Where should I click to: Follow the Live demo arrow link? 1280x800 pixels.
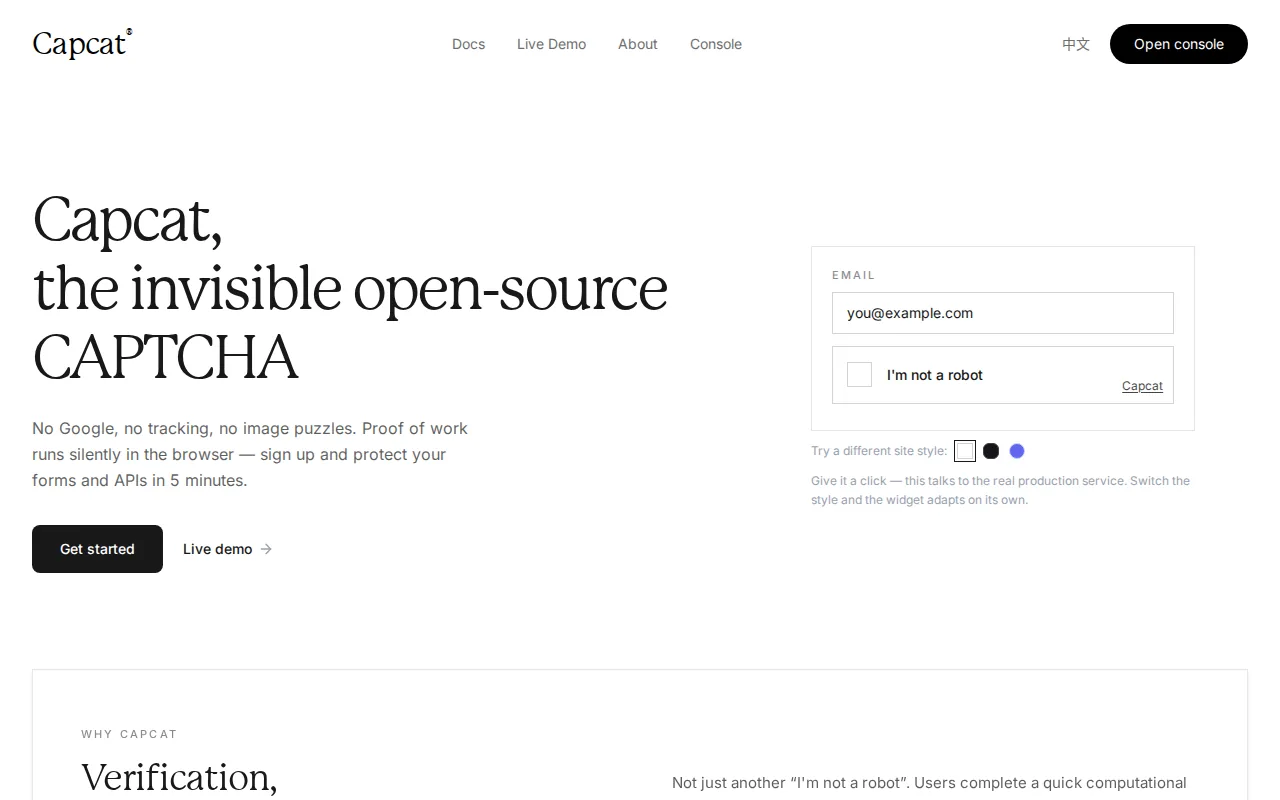click(x=227, y=549)
